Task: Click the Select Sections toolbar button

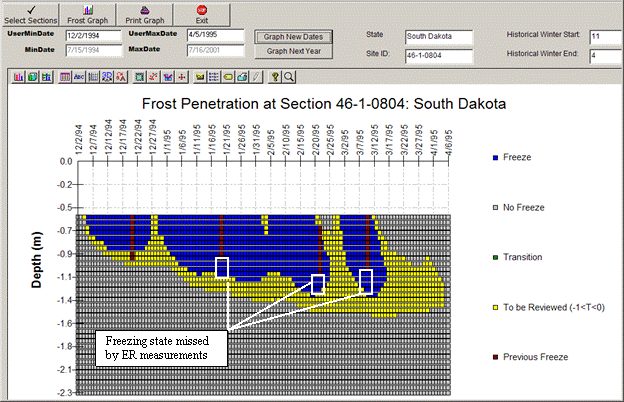Action: (30, 14)
